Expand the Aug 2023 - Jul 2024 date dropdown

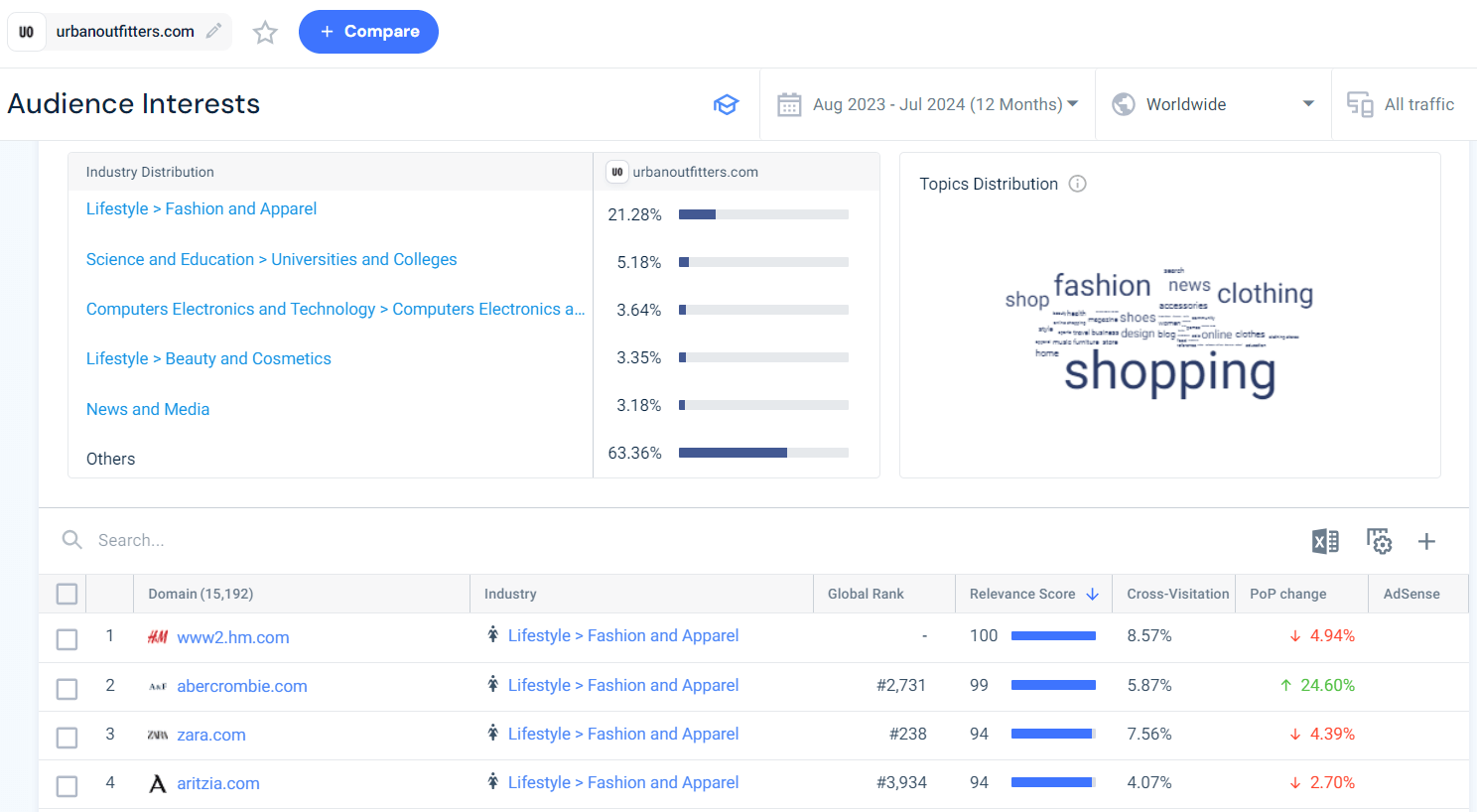click(1073, 103)
